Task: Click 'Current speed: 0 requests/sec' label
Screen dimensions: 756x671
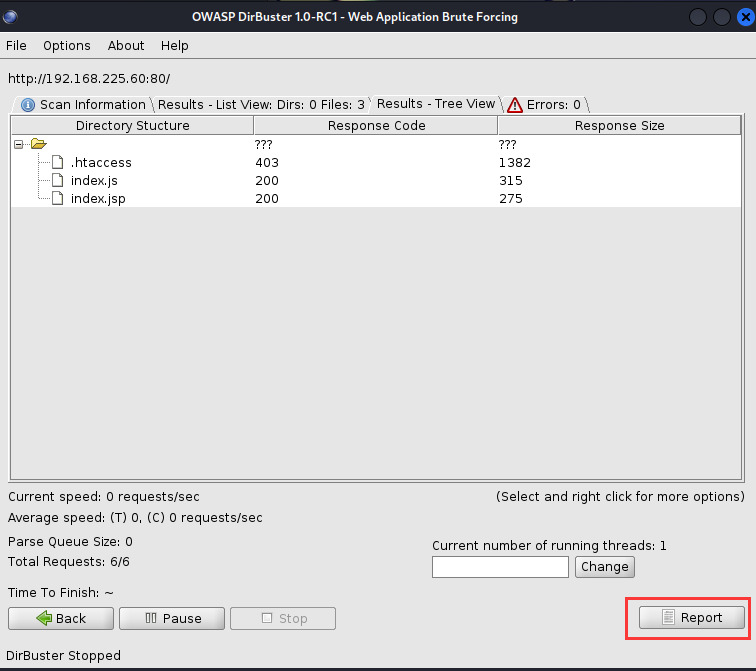Action: 104,497
